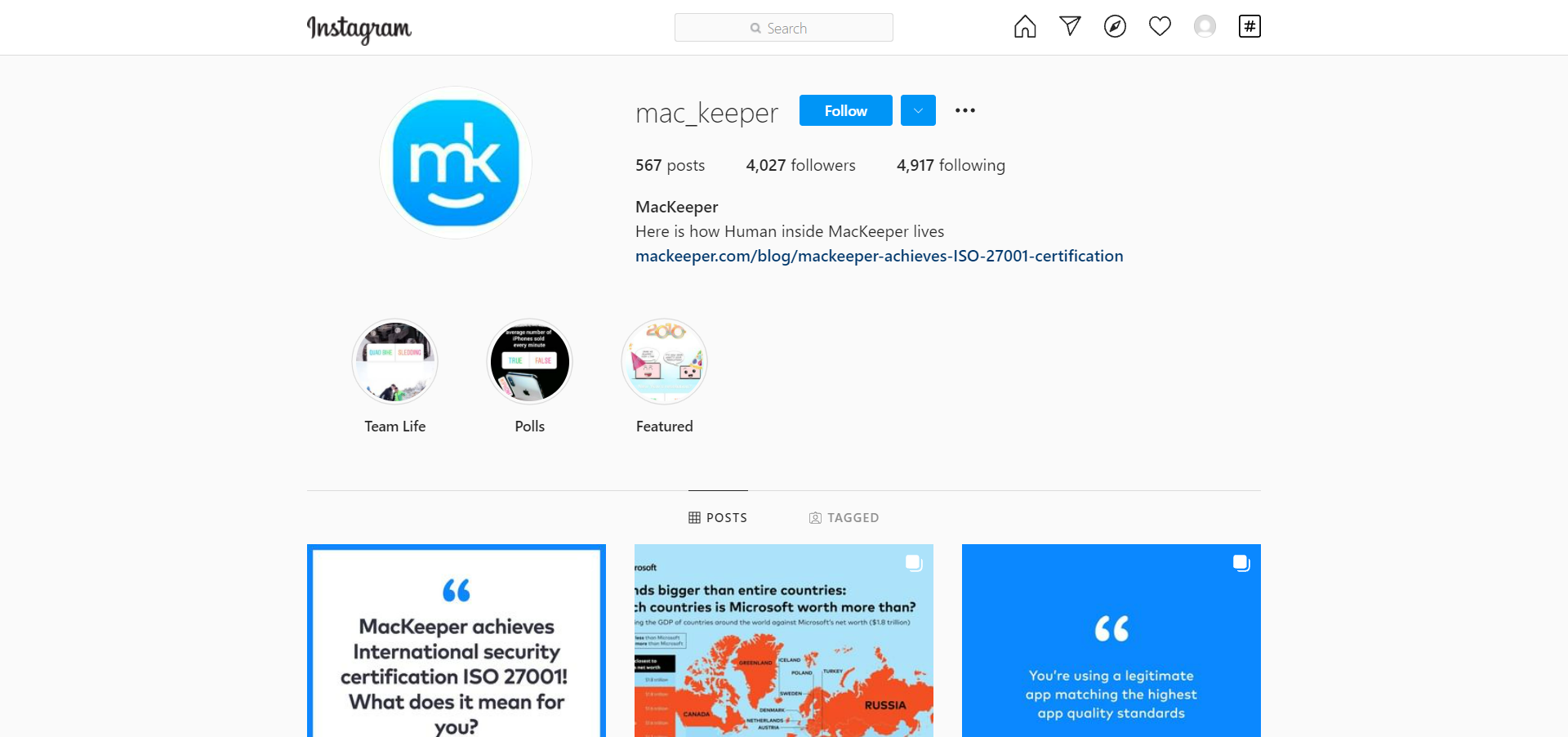
Task: Open the three-dot options menu
Action: [x=965, y=110]
